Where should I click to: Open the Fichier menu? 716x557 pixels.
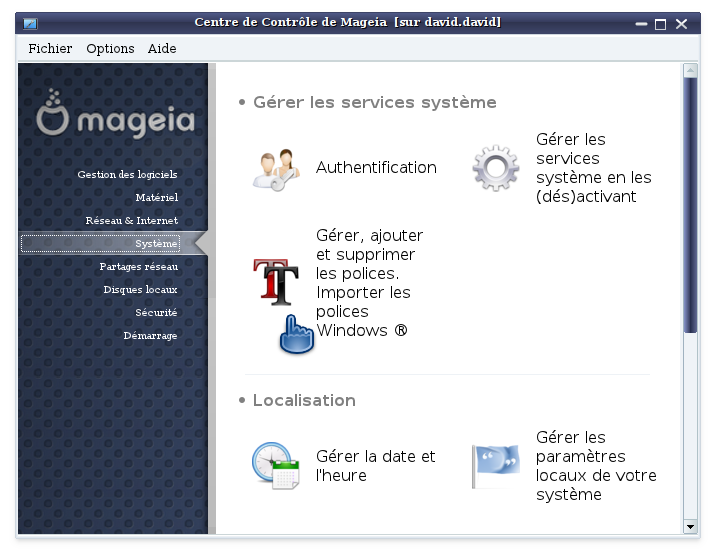50,48
